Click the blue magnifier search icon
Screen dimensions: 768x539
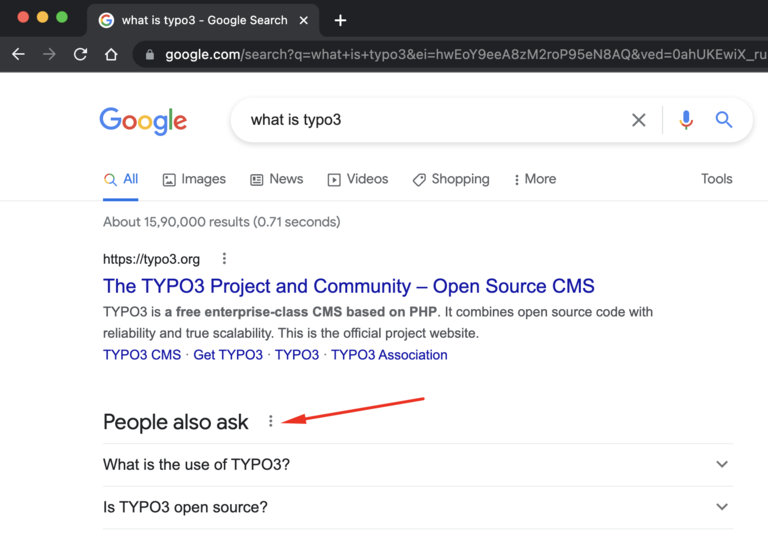tap(724, 120)
